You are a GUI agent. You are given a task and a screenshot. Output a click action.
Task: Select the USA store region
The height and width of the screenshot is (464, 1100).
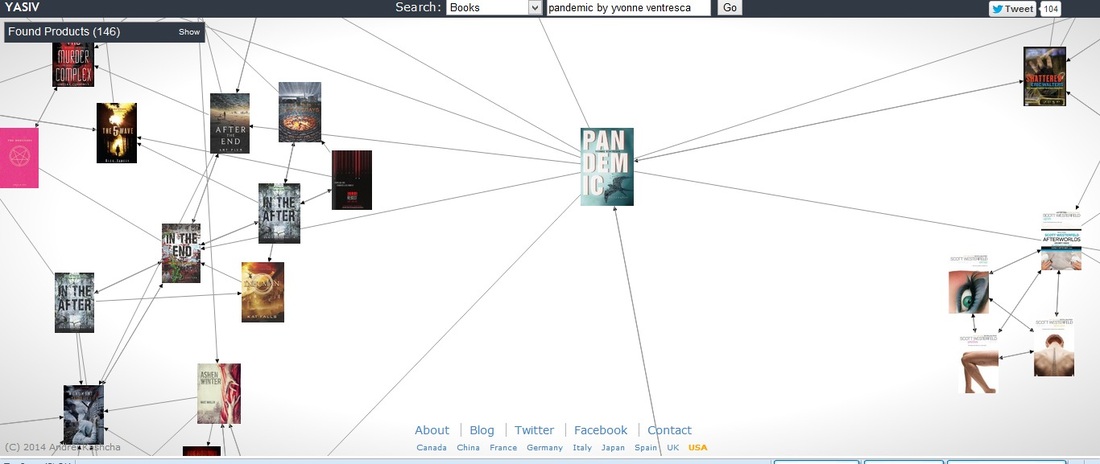698,448
